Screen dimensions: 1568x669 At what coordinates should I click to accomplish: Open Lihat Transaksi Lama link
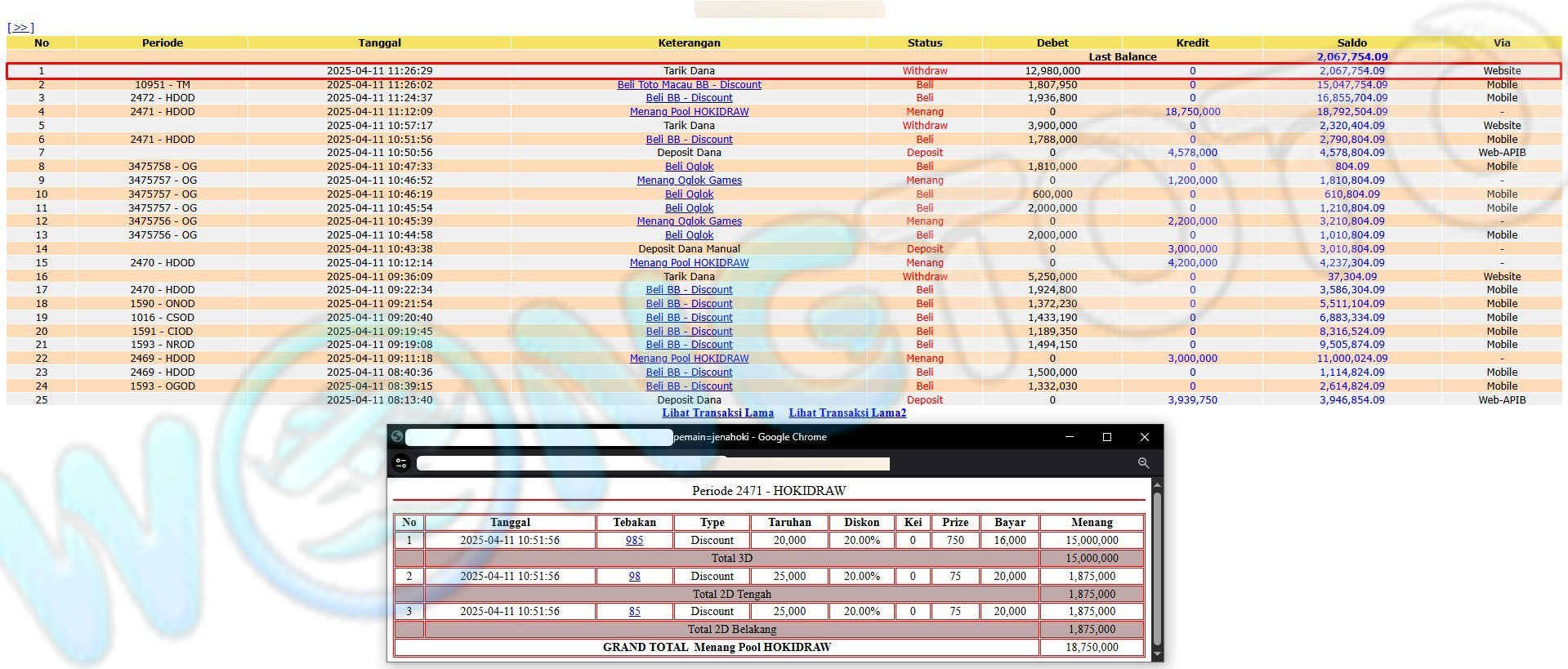click(x=717, y=413)
